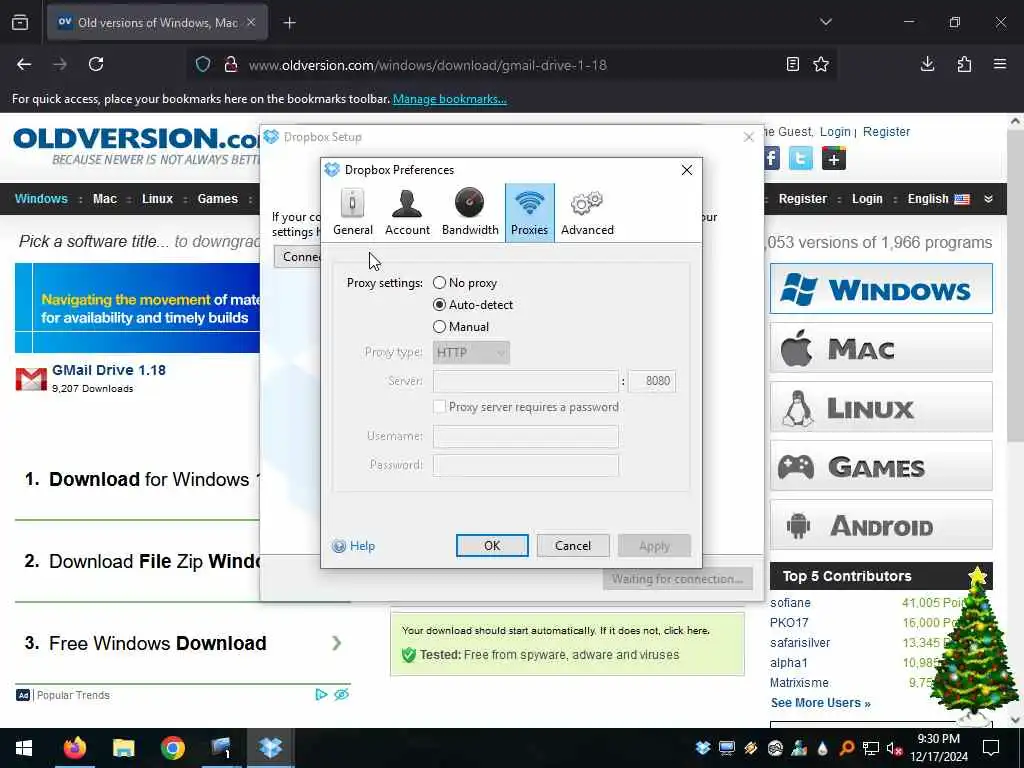Select the Manual proxy radio button

(461, 327)
